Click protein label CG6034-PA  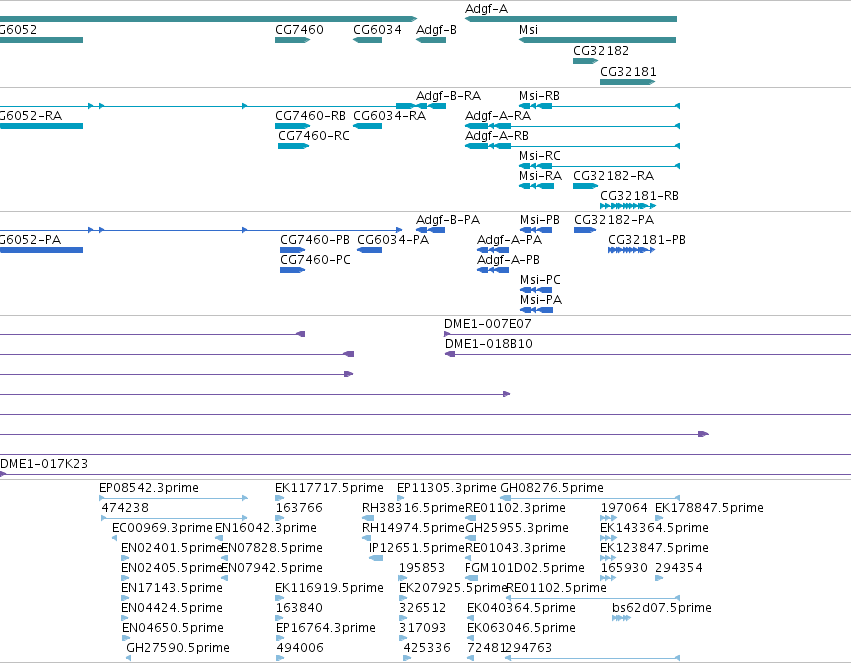pos(393,240)
